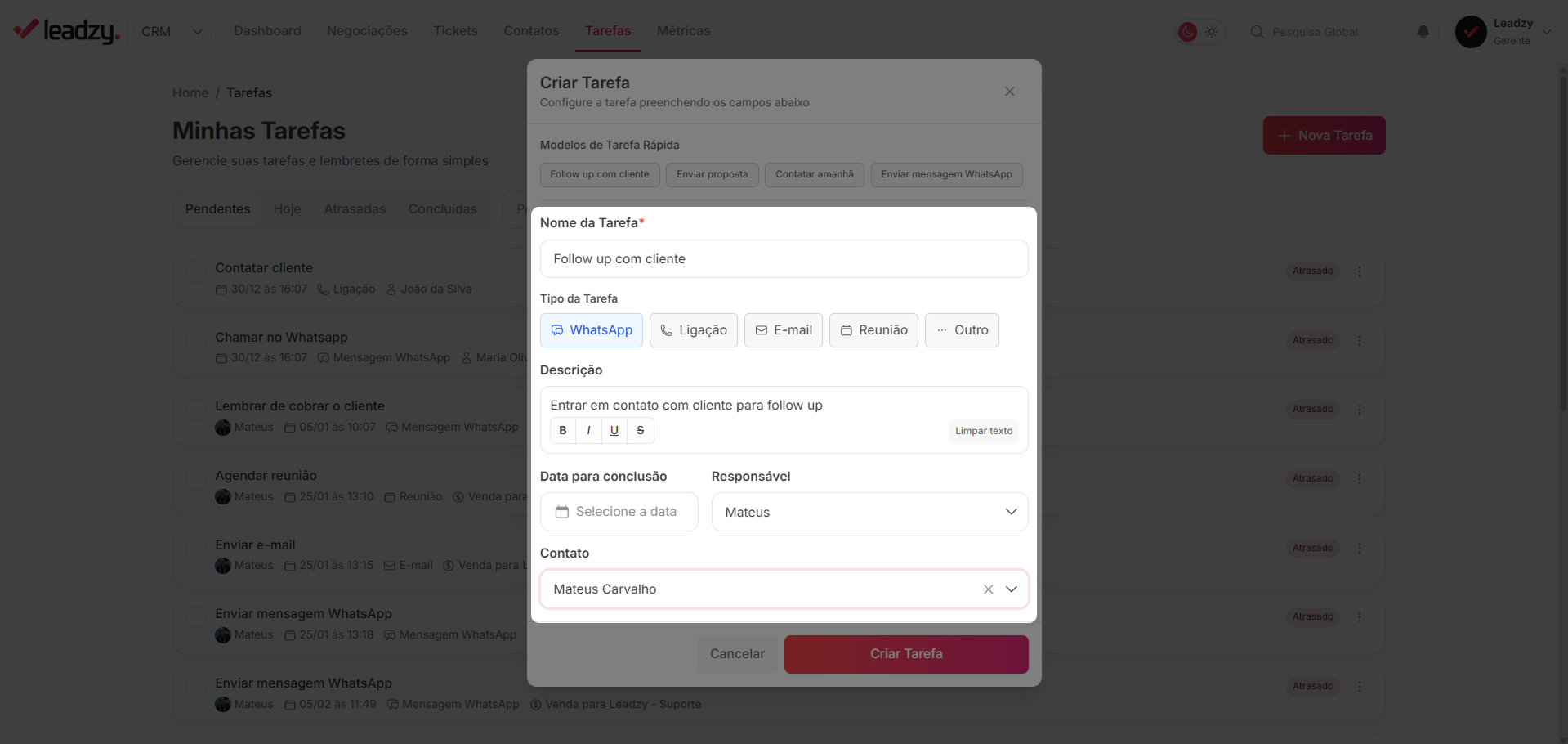Clear the Mateus Carvalho contact selection
The image size is (1568, 744).
(988, 589)
